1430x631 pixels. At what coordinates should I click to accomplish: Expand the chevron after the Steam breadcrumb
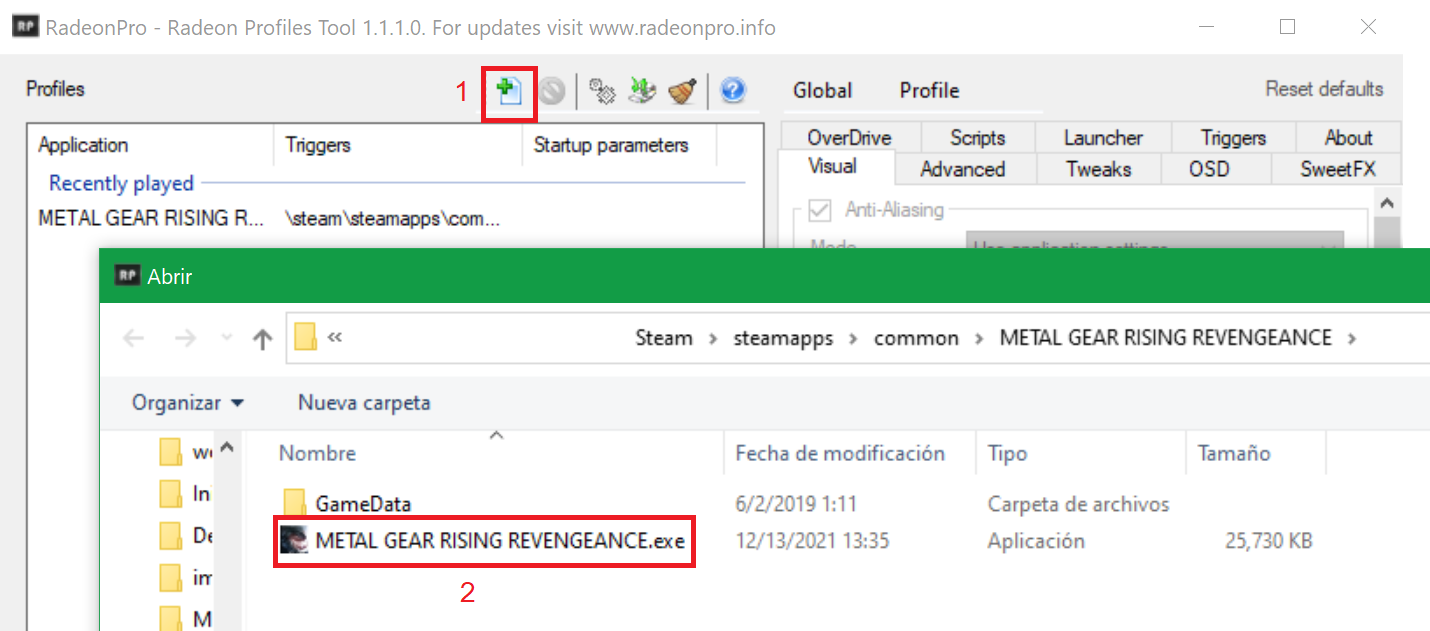pos(712,339)
